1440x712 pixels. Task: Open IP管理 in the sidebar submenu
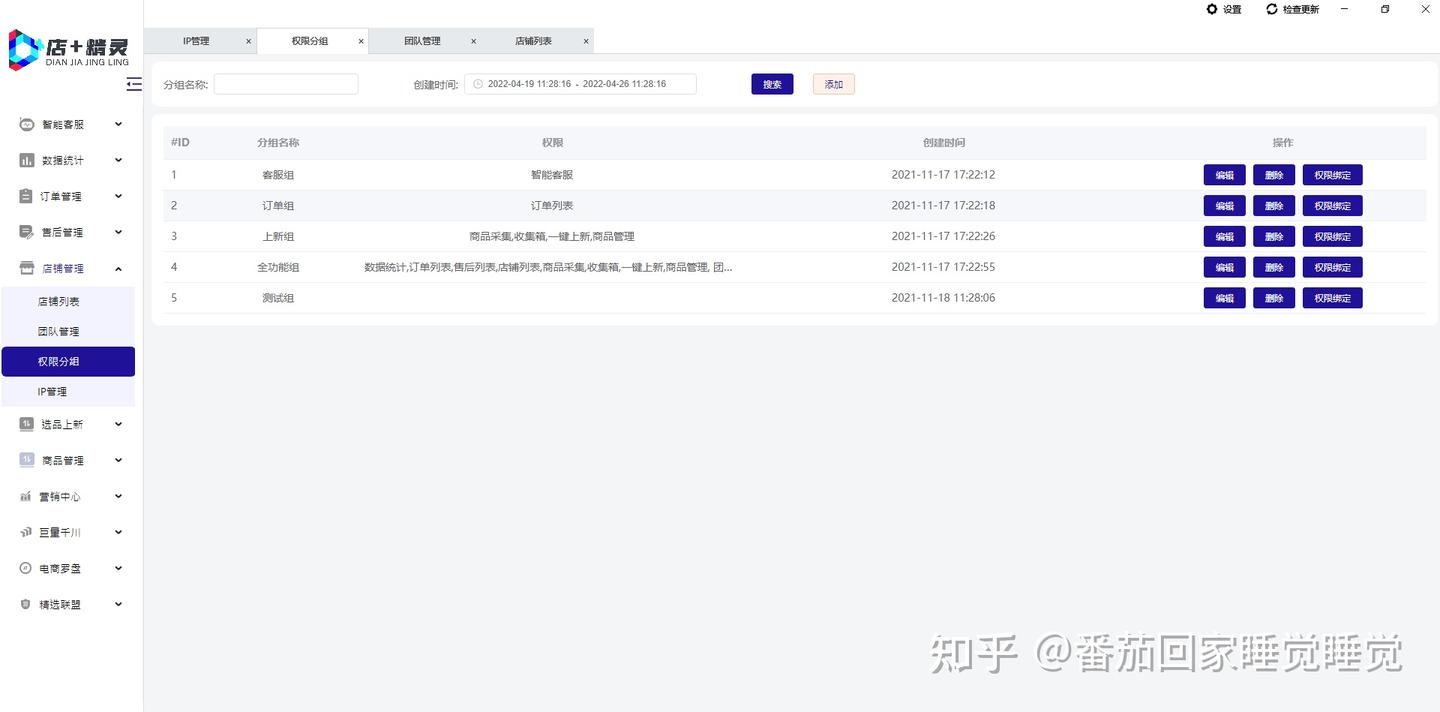click(68, 392)
